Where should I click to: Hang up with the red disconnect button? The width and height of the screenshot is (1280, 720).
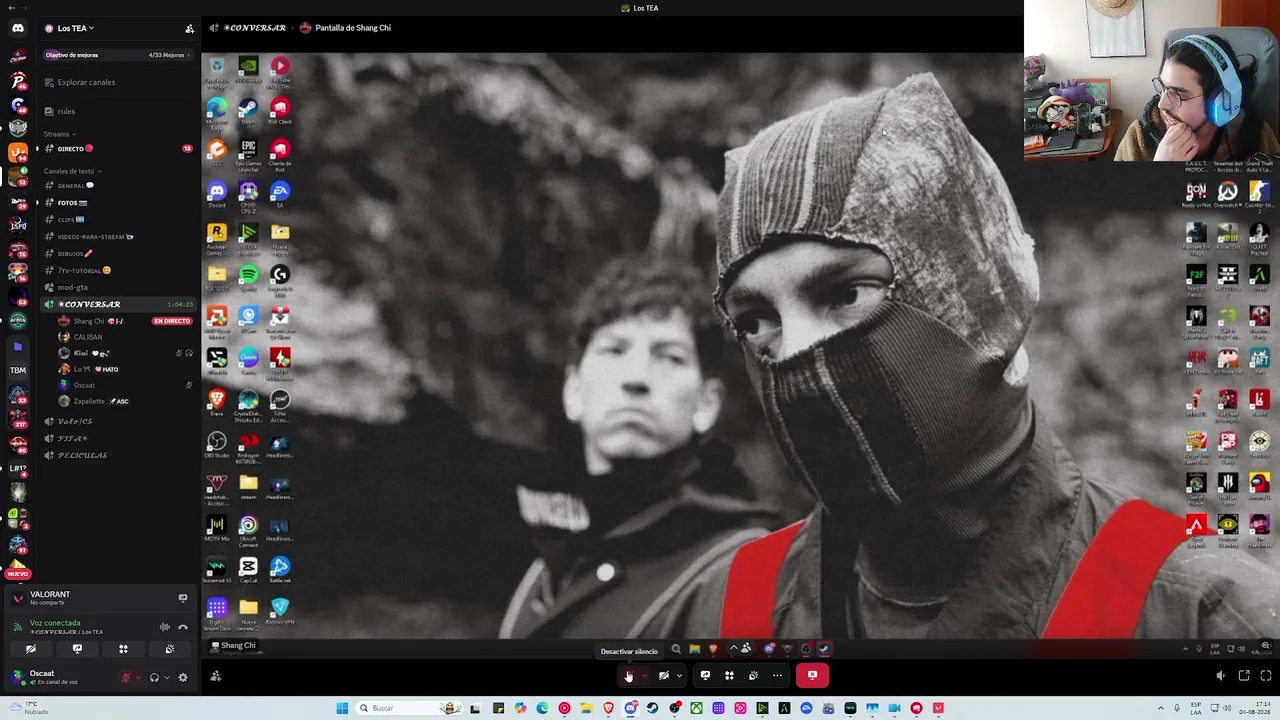pos(812,675)
